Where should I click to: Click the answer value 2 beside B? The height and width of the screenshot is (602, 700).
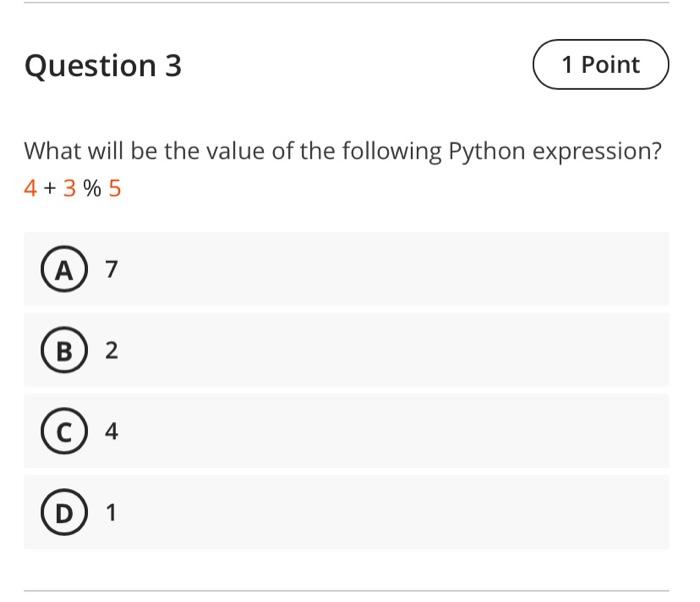(111, 350)
